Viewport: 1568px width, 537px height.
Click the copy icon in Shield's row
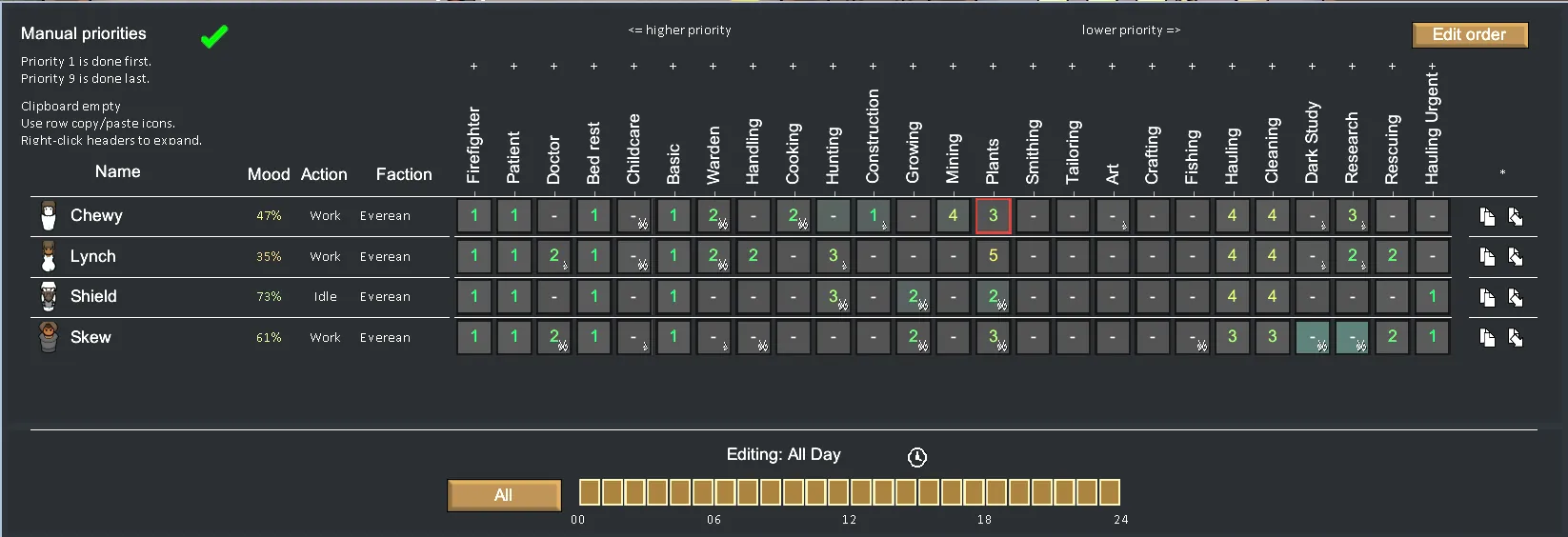[x=1487, y=298]
